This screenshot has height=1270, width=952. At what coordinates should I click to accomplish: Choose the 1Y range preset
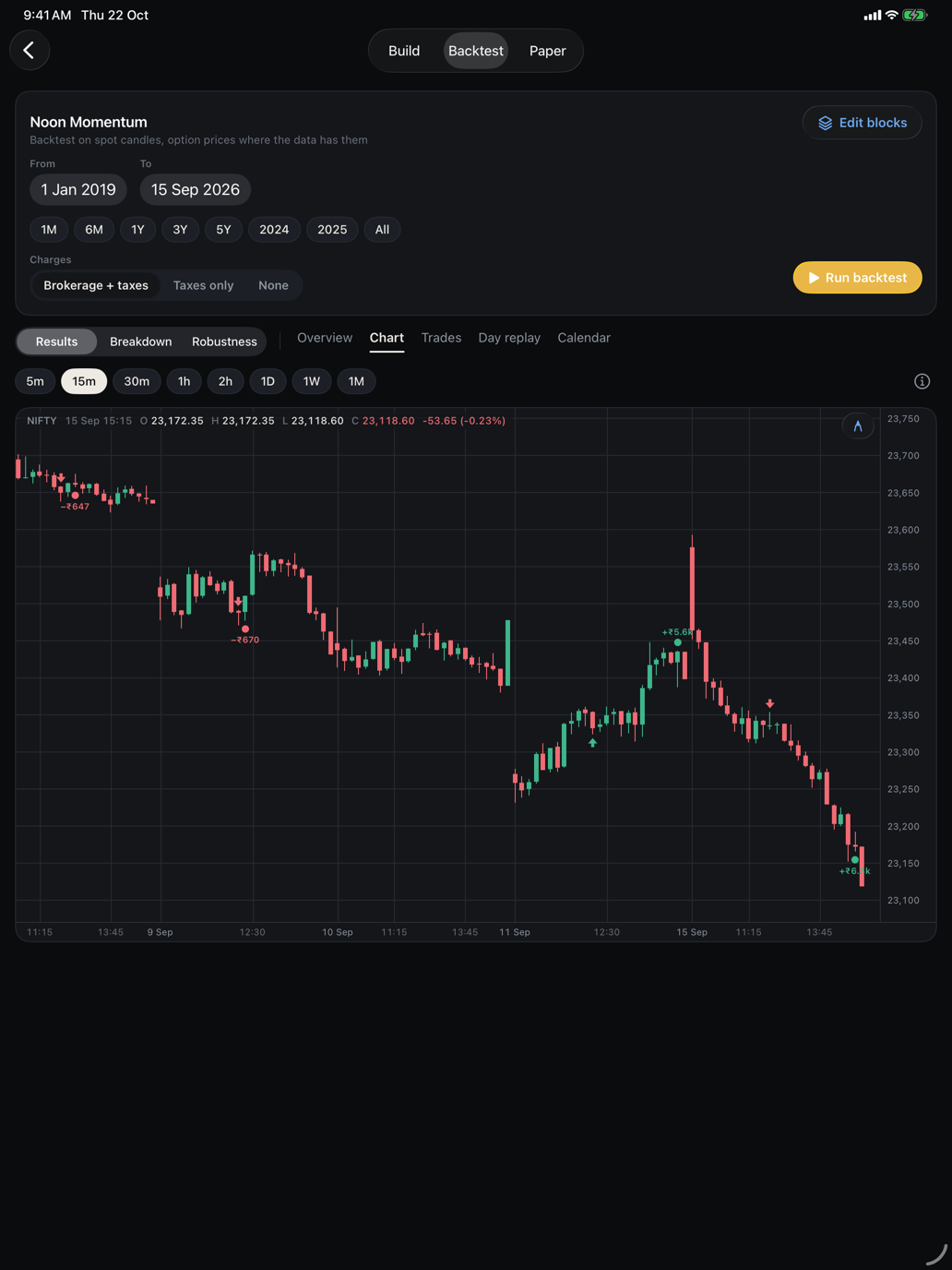(x=137, y=230)
